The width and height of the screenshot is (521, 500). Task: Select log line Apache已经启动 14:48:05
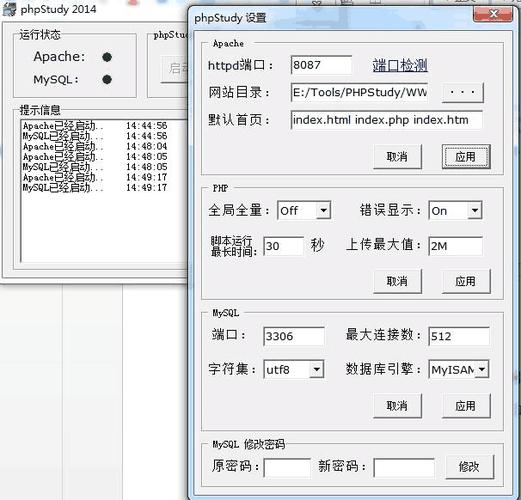[x=95, y=157]
